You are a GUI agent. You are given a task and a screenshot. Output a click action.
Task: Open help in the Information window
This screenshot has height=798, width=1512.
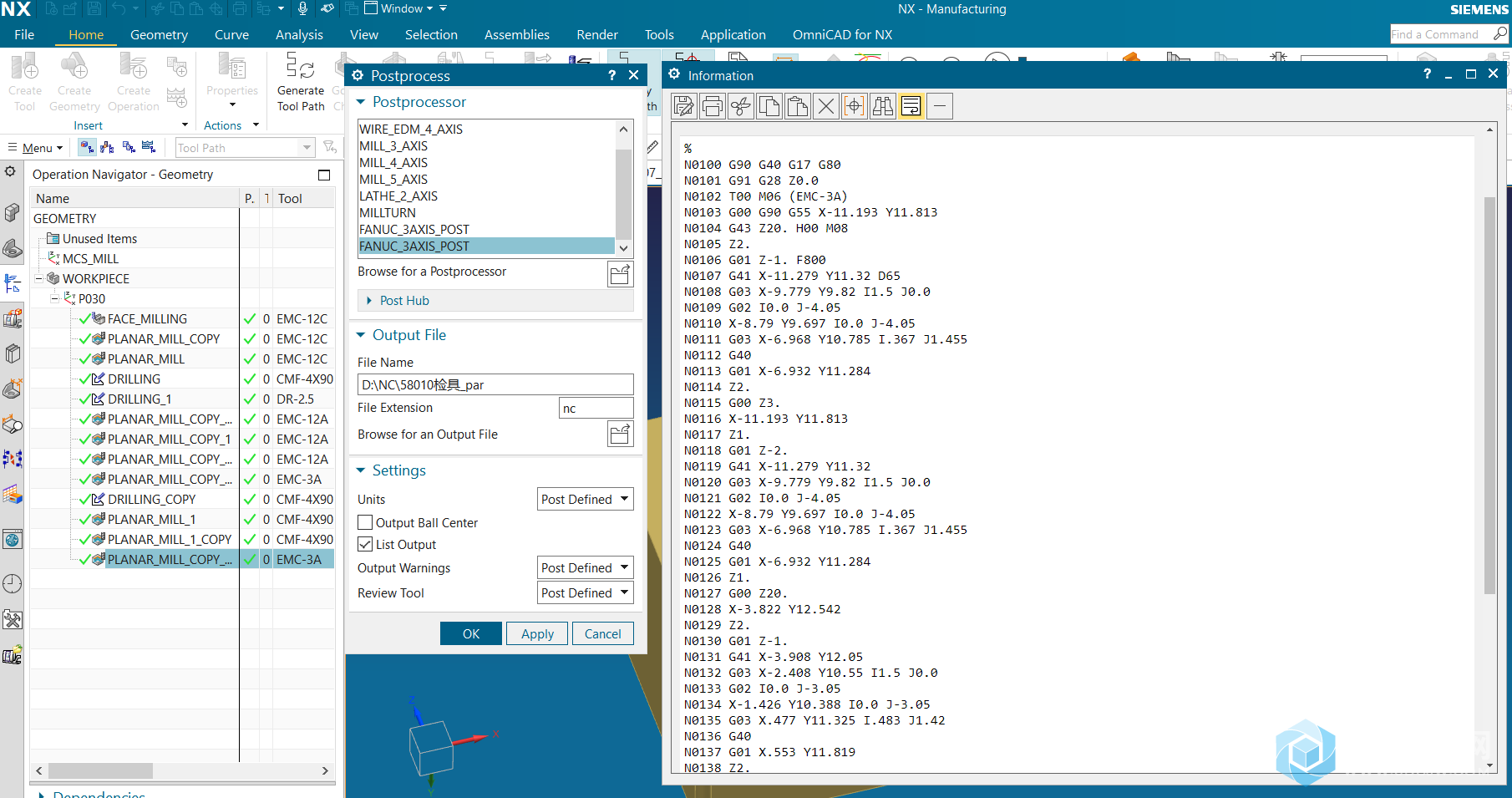[x=1427, y=74]
